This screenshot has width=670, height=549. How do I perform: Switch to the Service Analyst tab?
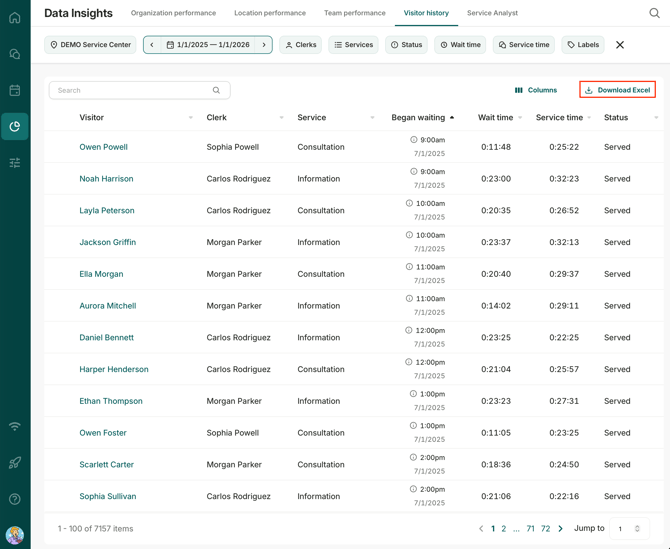click(x=492, y=13)
